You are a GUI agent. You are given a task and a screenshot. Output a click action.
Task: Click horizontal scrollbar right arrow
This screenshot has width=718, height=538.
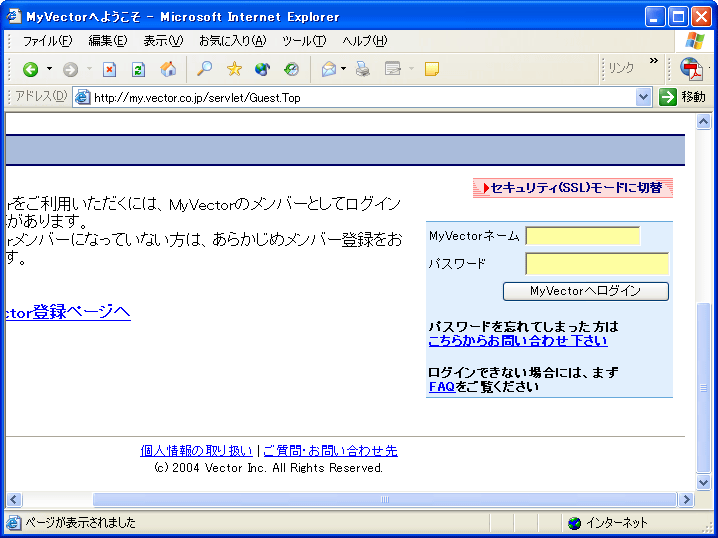[686, 499]
